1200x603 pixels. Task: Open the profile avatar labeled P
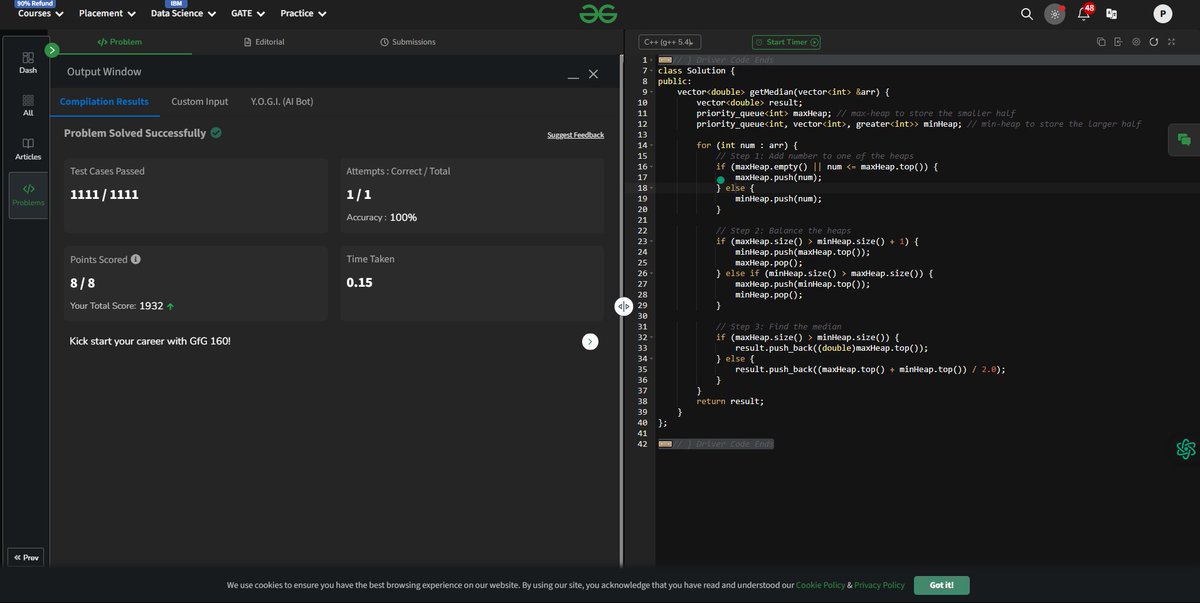click(1162, 14)
